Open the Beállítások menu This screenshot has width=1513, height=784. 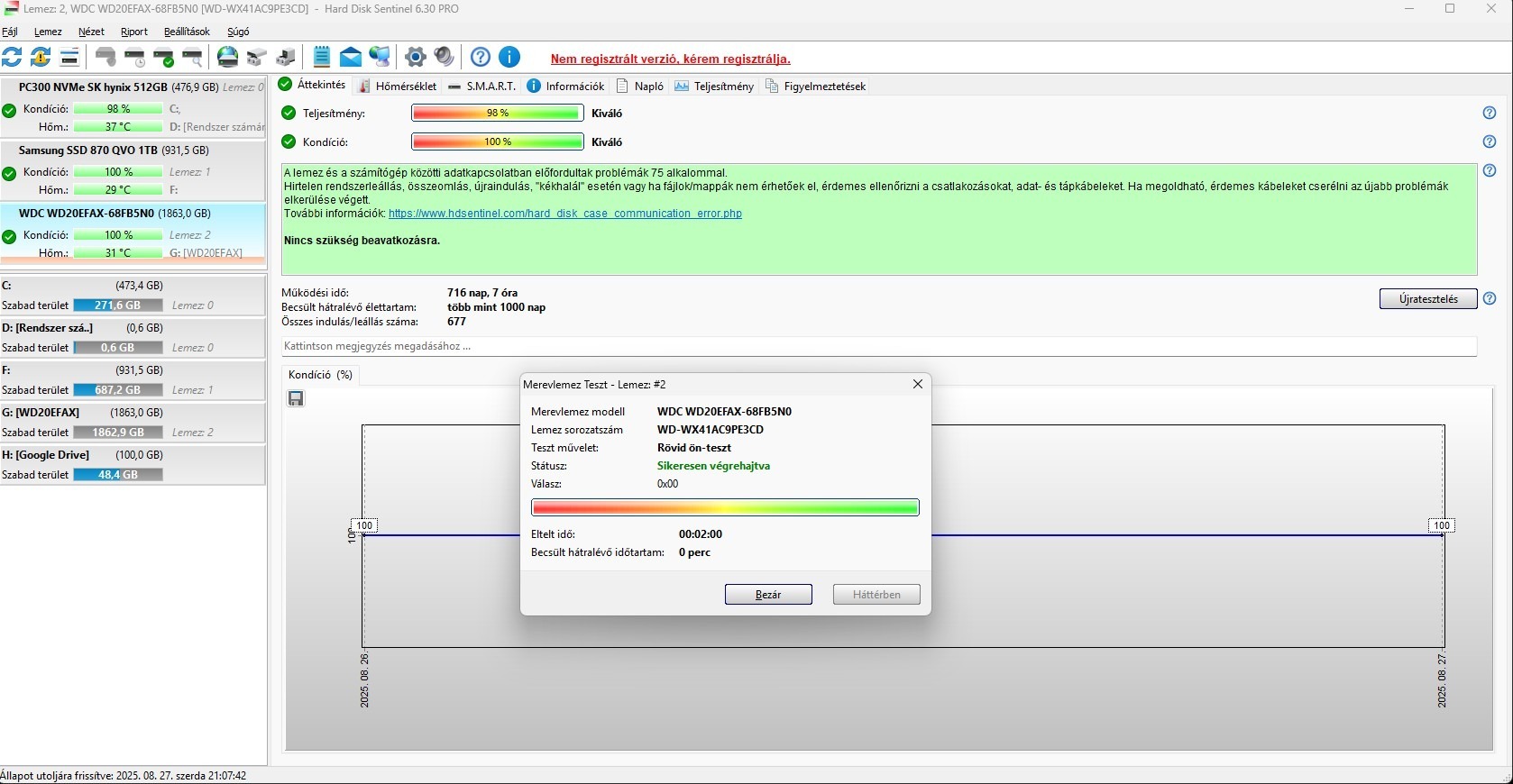[187, 32]
